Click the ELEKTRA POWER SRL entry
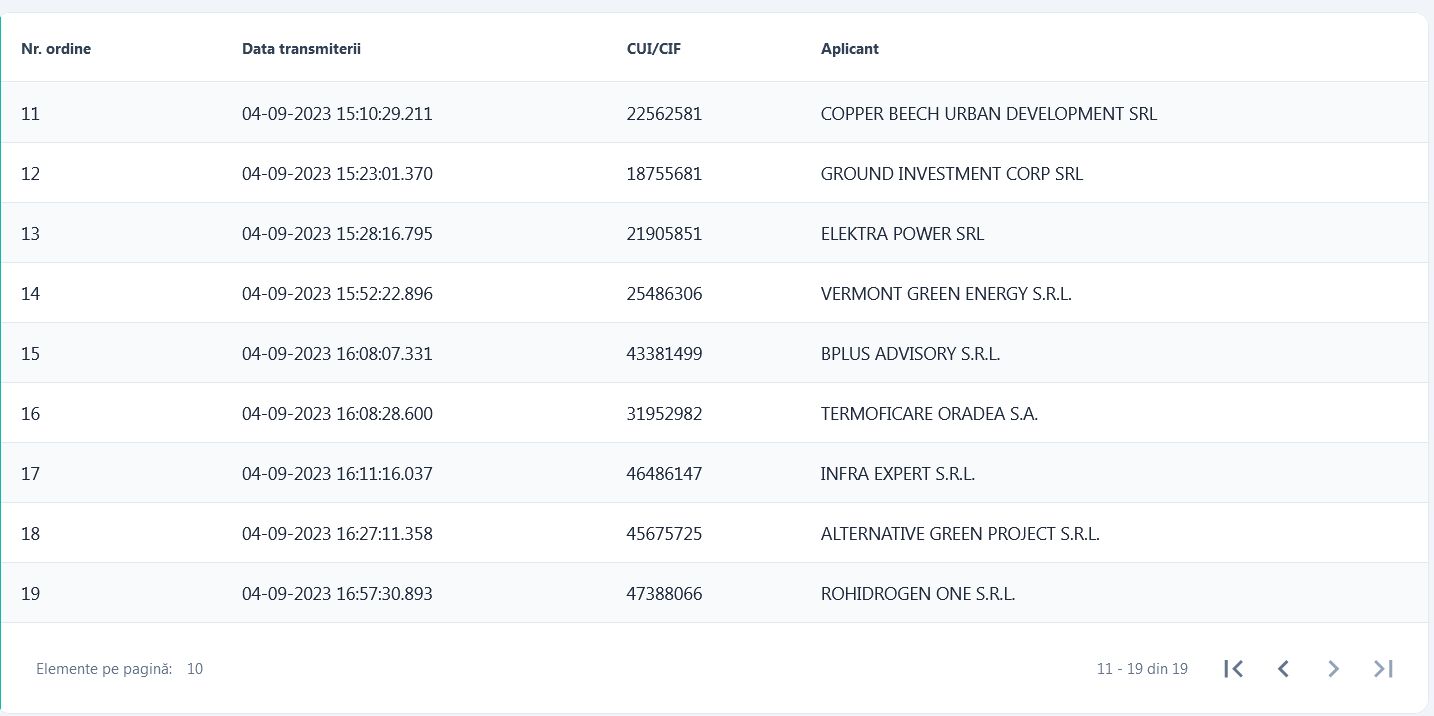This screenshot has height=716, width=1434. [902, 234]
